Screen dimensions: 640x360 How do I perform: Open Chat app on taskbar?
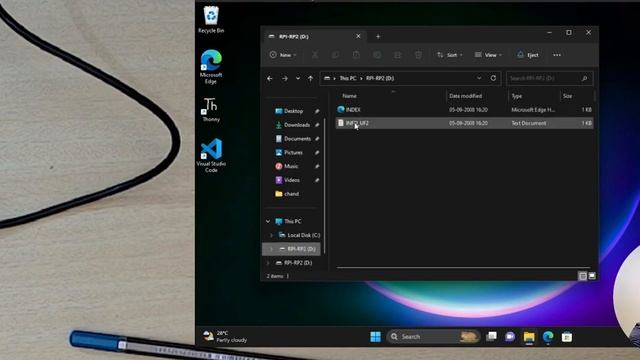pos(510,337)
